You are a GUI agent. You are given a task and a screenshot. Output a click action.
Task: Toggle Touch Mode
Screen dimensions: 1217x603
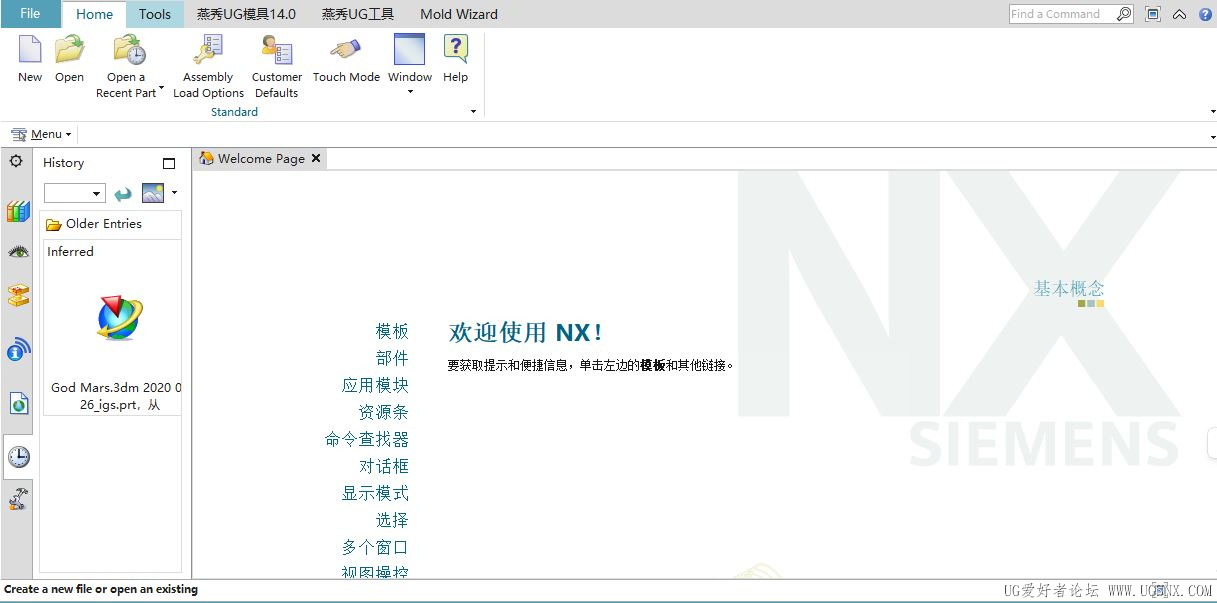(x=346, y=50)
